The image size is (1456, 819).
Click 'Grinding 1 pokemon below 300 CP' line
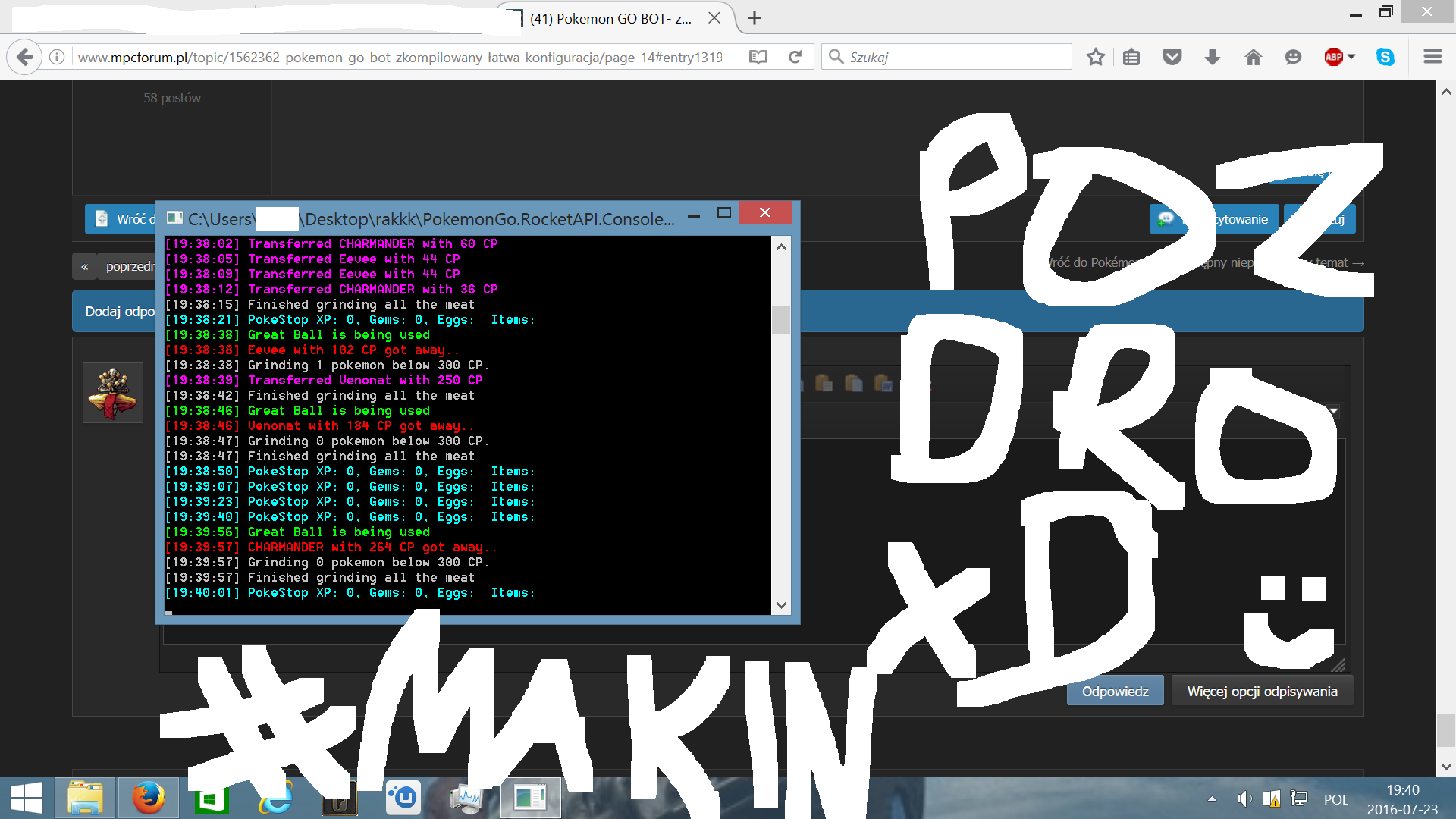click(327, 365)
